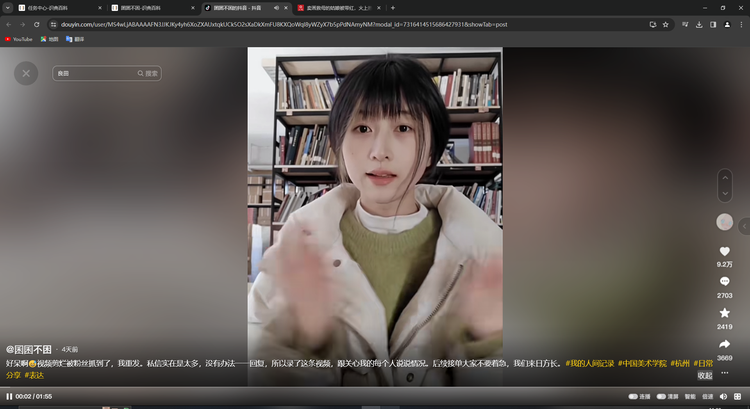The width and height of the screenshot is (750, 409).
Task: Click the search input field in the Douyin modal
Action: [95, 73]
